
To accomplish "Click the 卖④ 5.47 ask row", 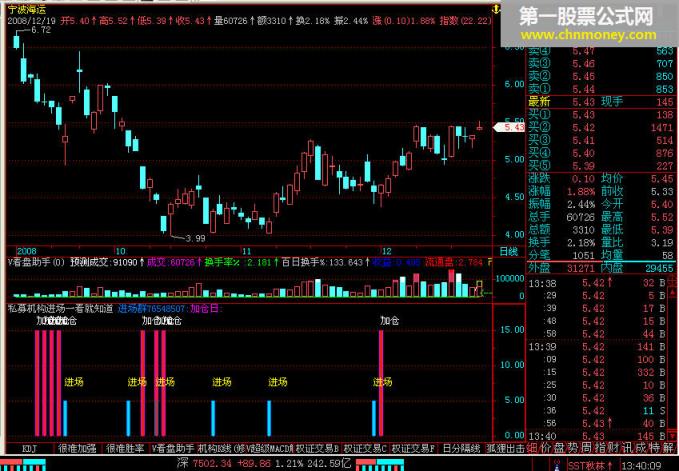I will coord(601,51).
